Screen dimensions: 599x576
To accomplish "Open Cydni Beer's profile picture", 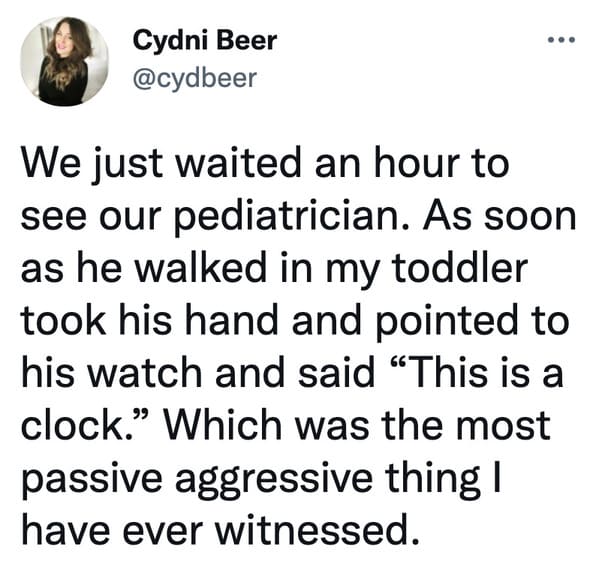I will (65, 61).
